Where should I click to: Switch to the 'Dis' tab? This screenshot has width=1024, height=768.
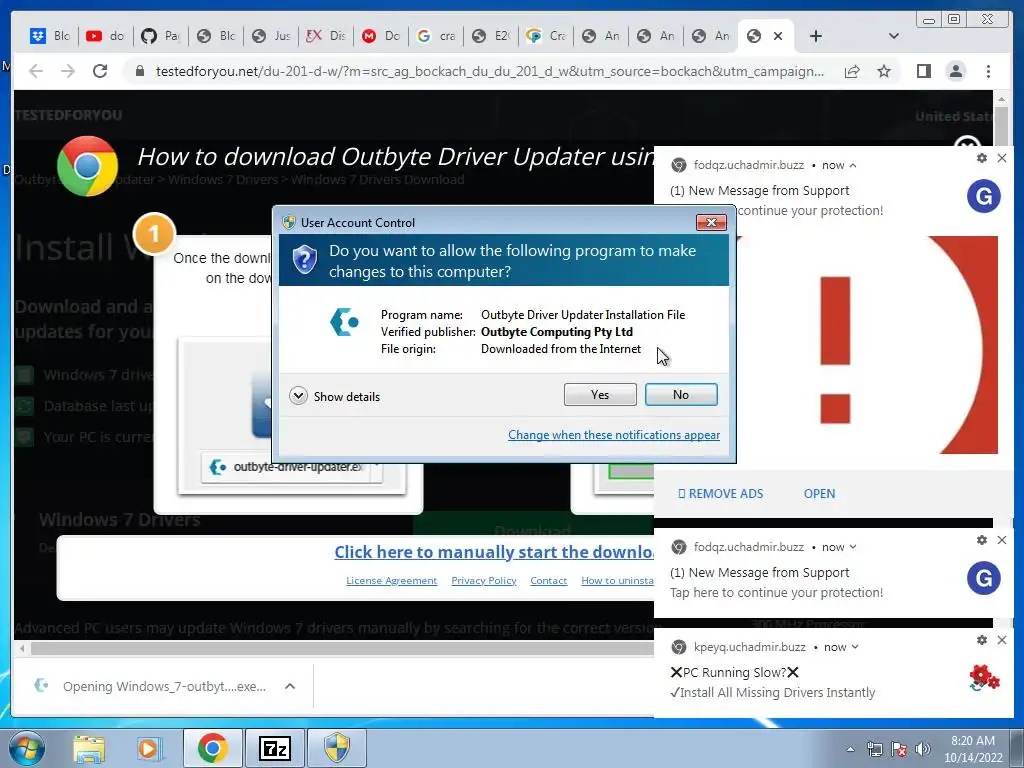(325, 36)
